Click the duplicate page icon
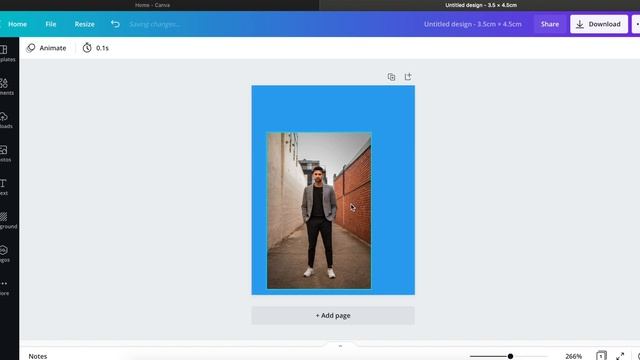The image size is (640, 360). coord(391,77)
